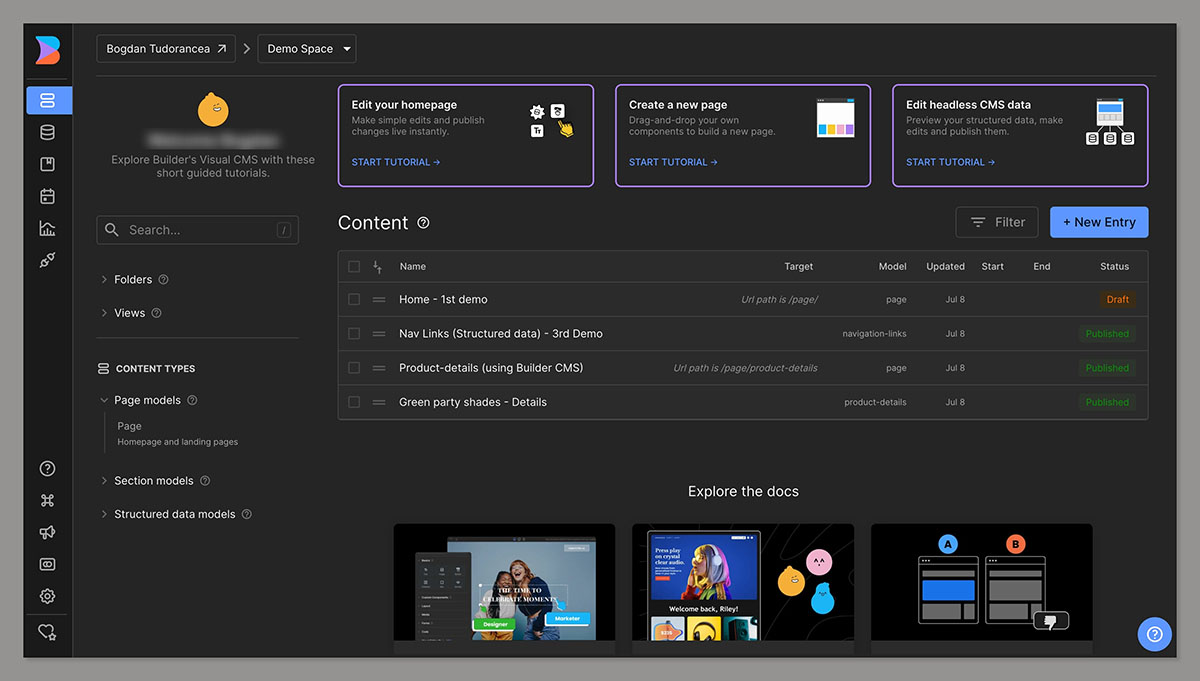Open the Content section in the sidebar
This screenshot has height=681, width=1200.
(x=47, y=100)
